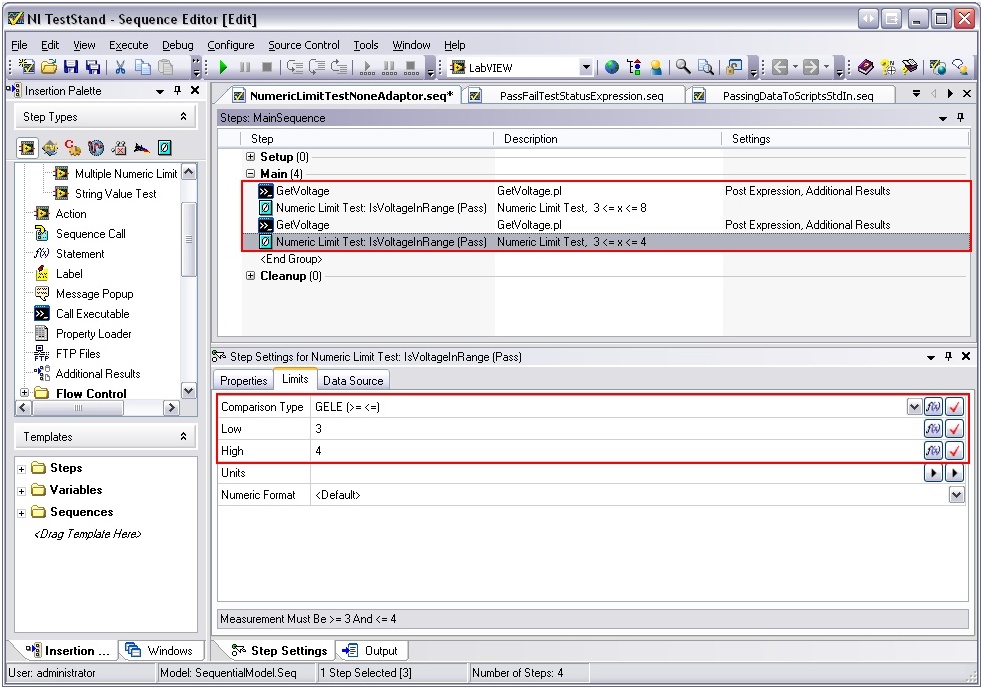The height and width of the screenshot is (689, 983).
Task: Expand the Cleanup step group
Action: click(251, 276)
